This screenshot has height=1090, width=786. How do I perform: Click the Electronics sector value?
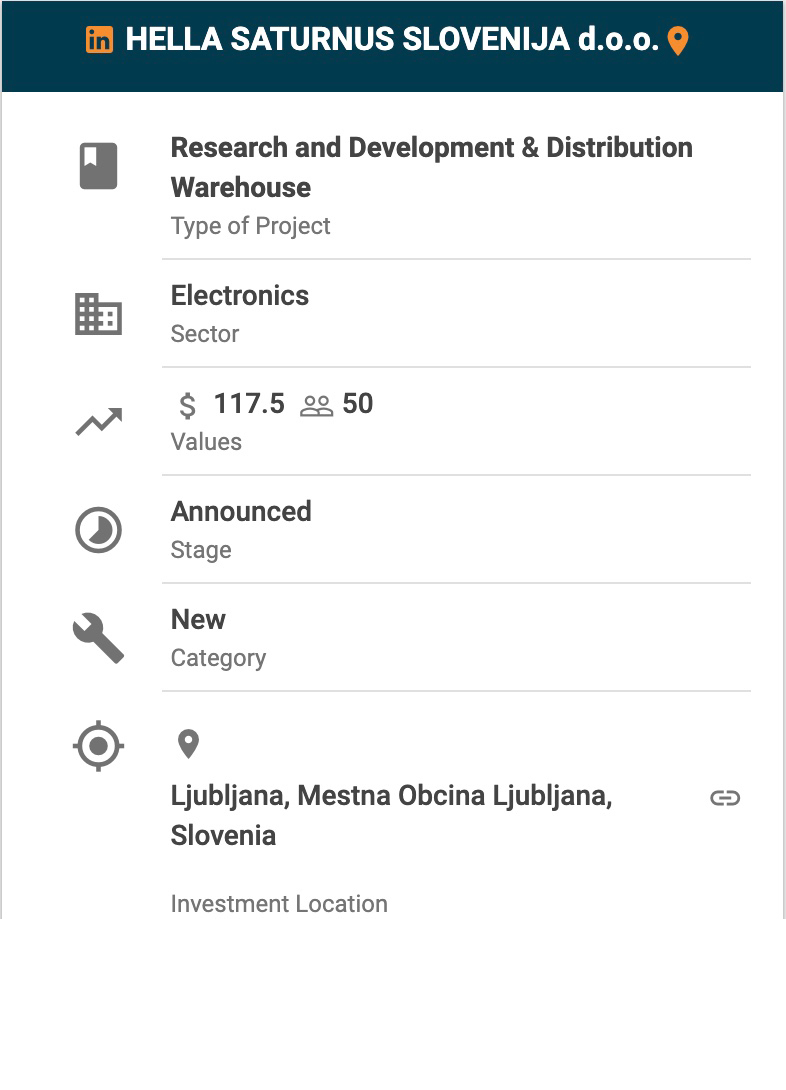(x=240, y=295)
